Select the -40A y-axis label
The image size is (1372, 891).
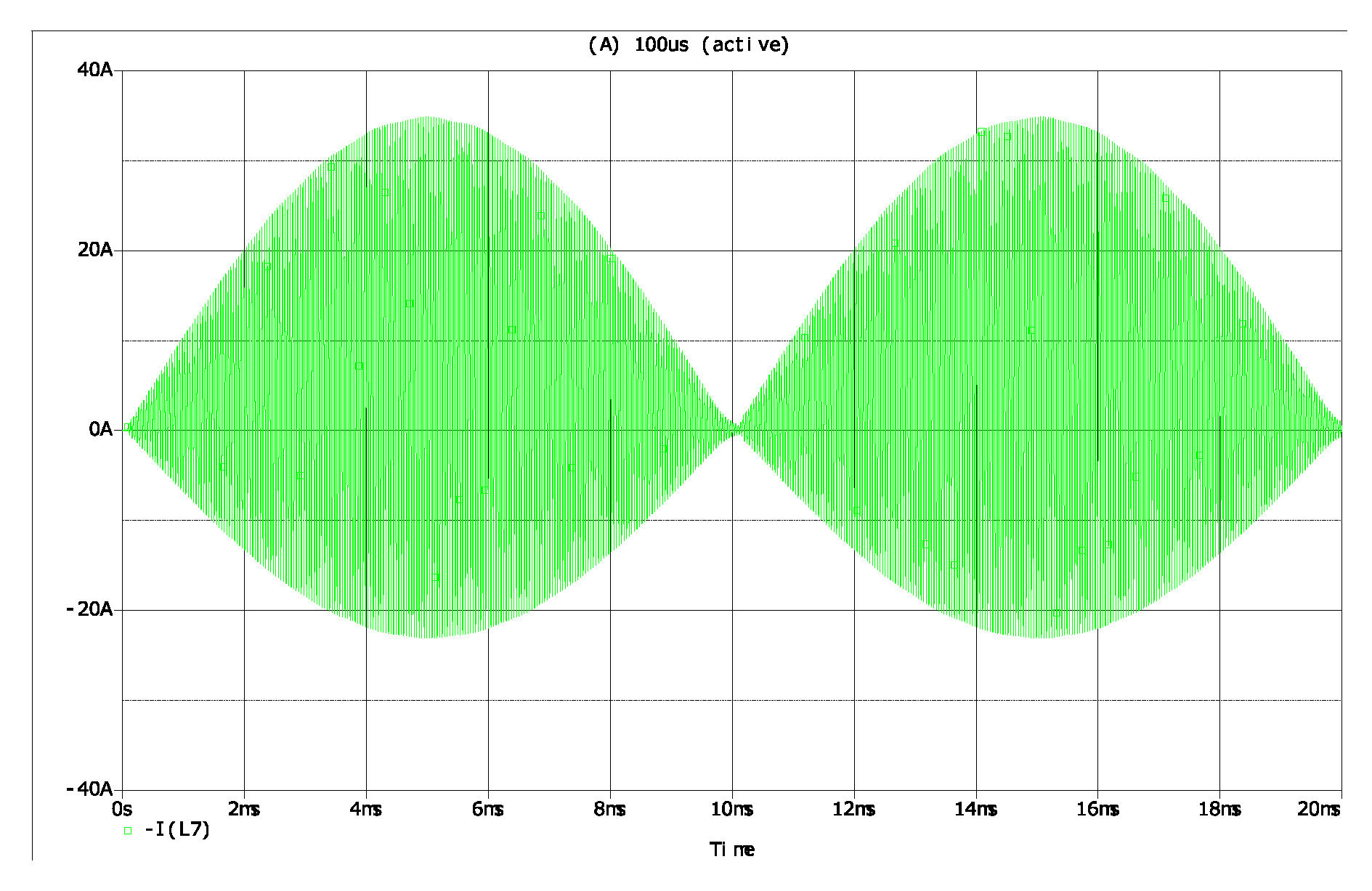[91, 789]
